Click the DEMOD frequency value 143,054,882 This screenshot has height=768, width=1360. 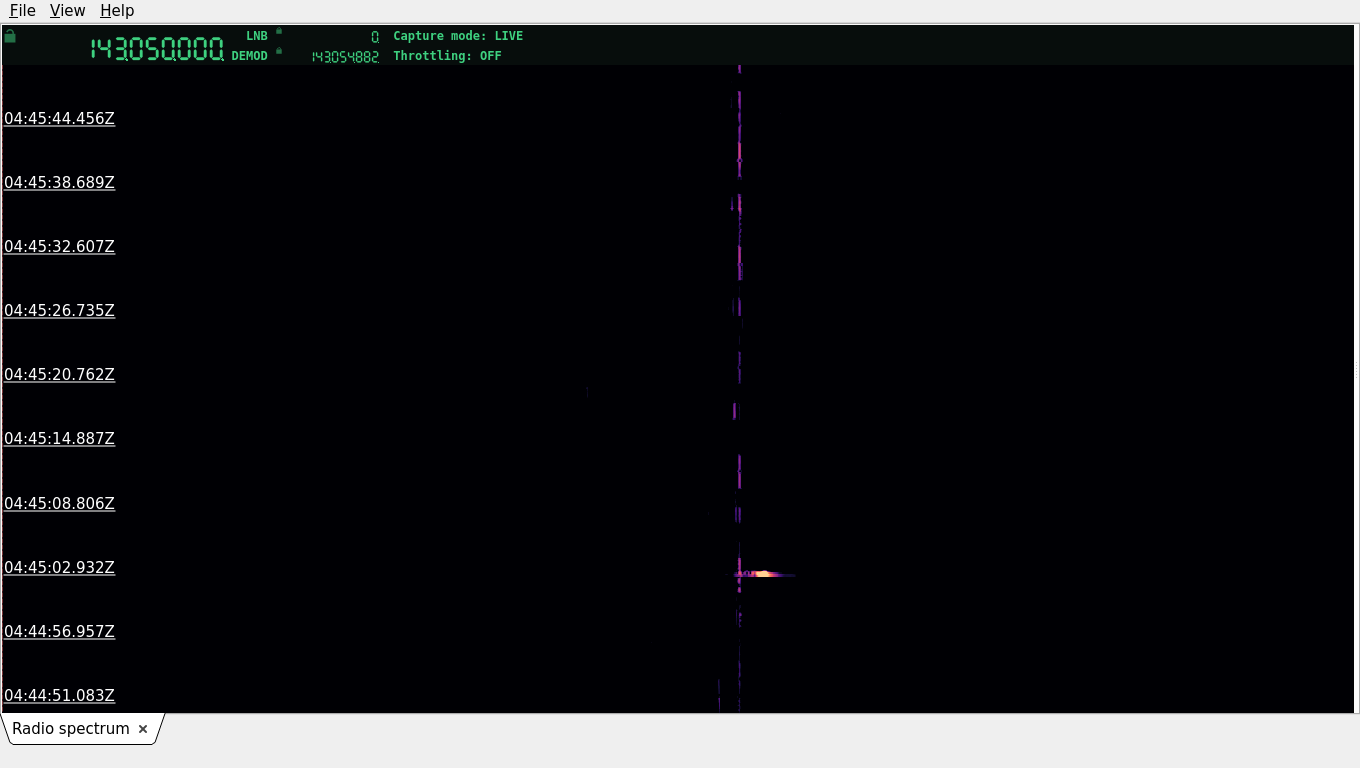tap(345, 57)
